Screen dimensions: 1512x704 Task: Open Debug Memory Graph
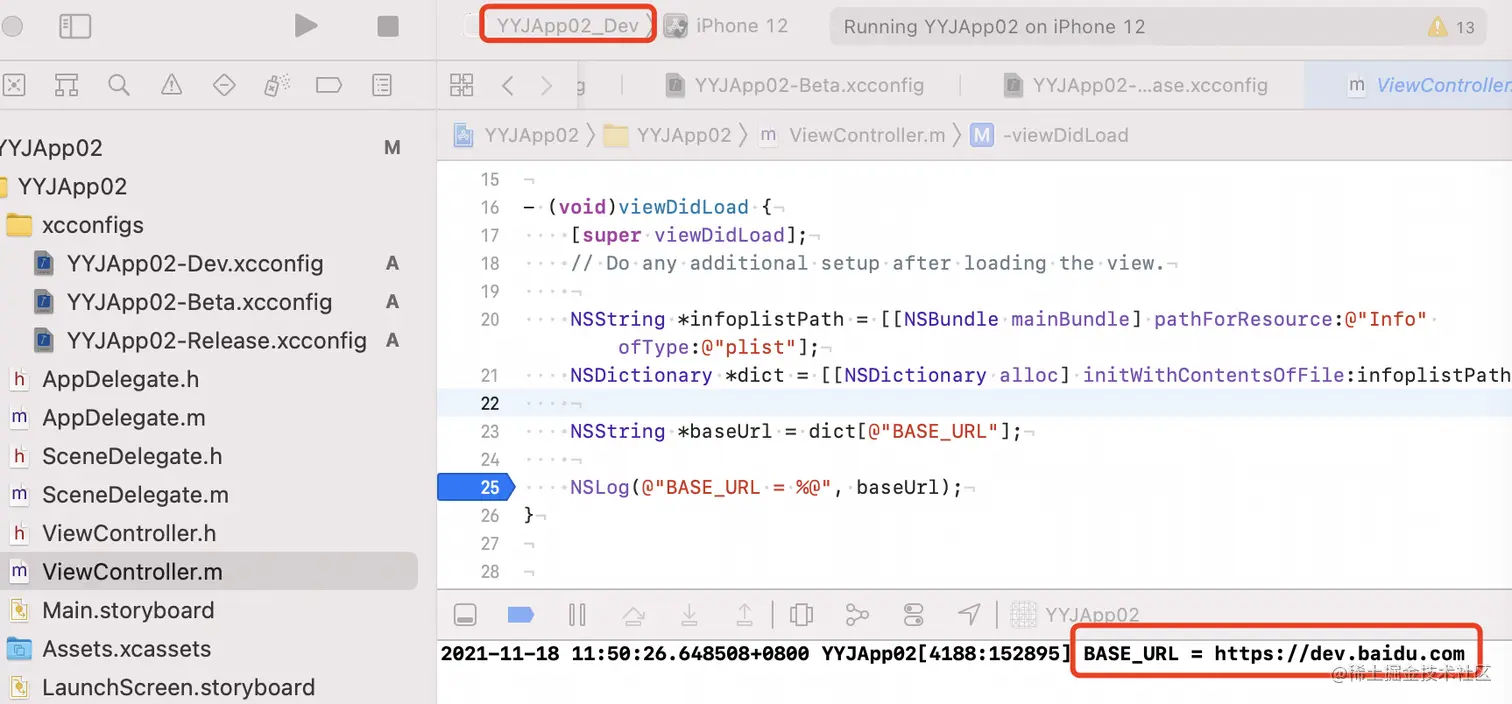point(857,614)
